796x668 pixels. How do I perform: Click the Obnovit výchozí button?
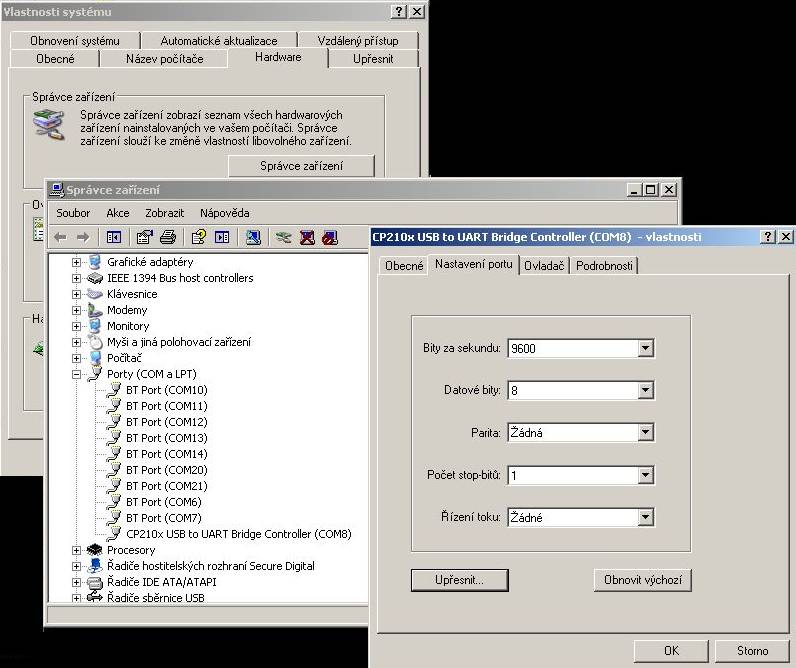click(x=642, y=580)
